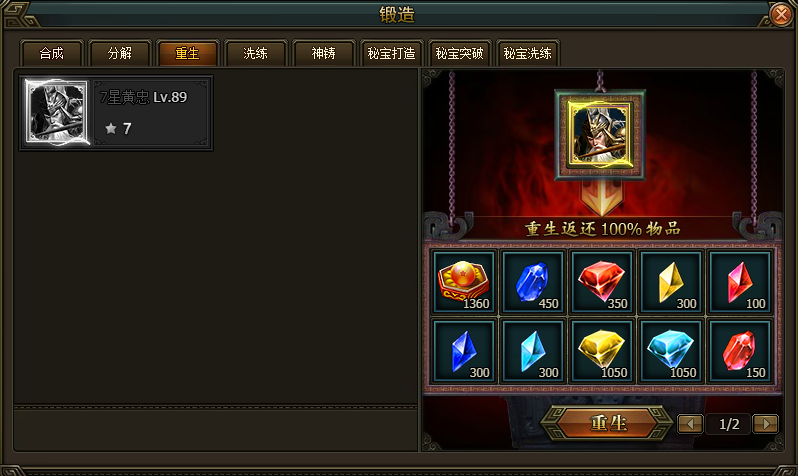Click the dragon ball item showing 1360
This screenshot has height=476, width=798.
point(463,282)
